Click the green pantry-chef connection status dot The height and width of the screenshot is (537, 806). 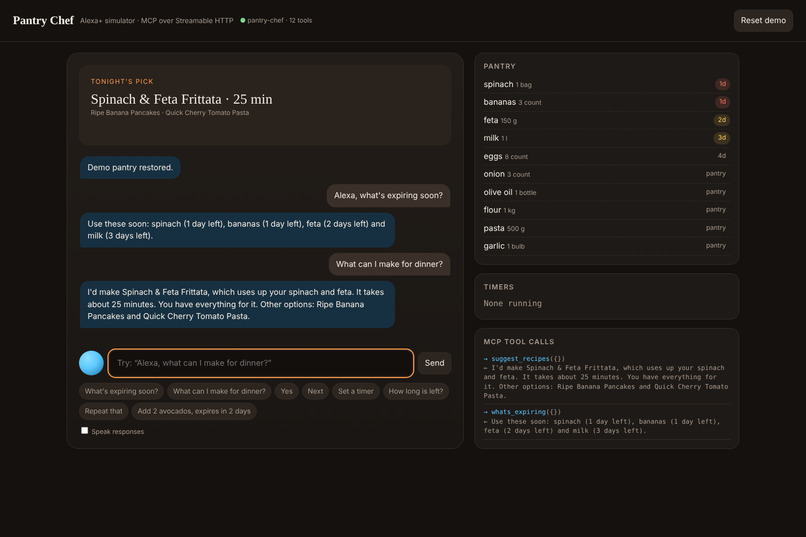[x=243, y=21]
